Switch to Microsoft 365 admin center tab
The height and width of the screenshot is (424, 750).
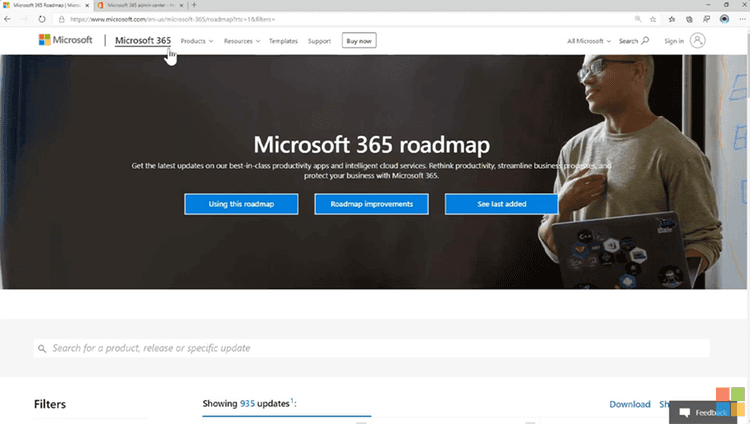pyautogui.click(x=140, y=5)
